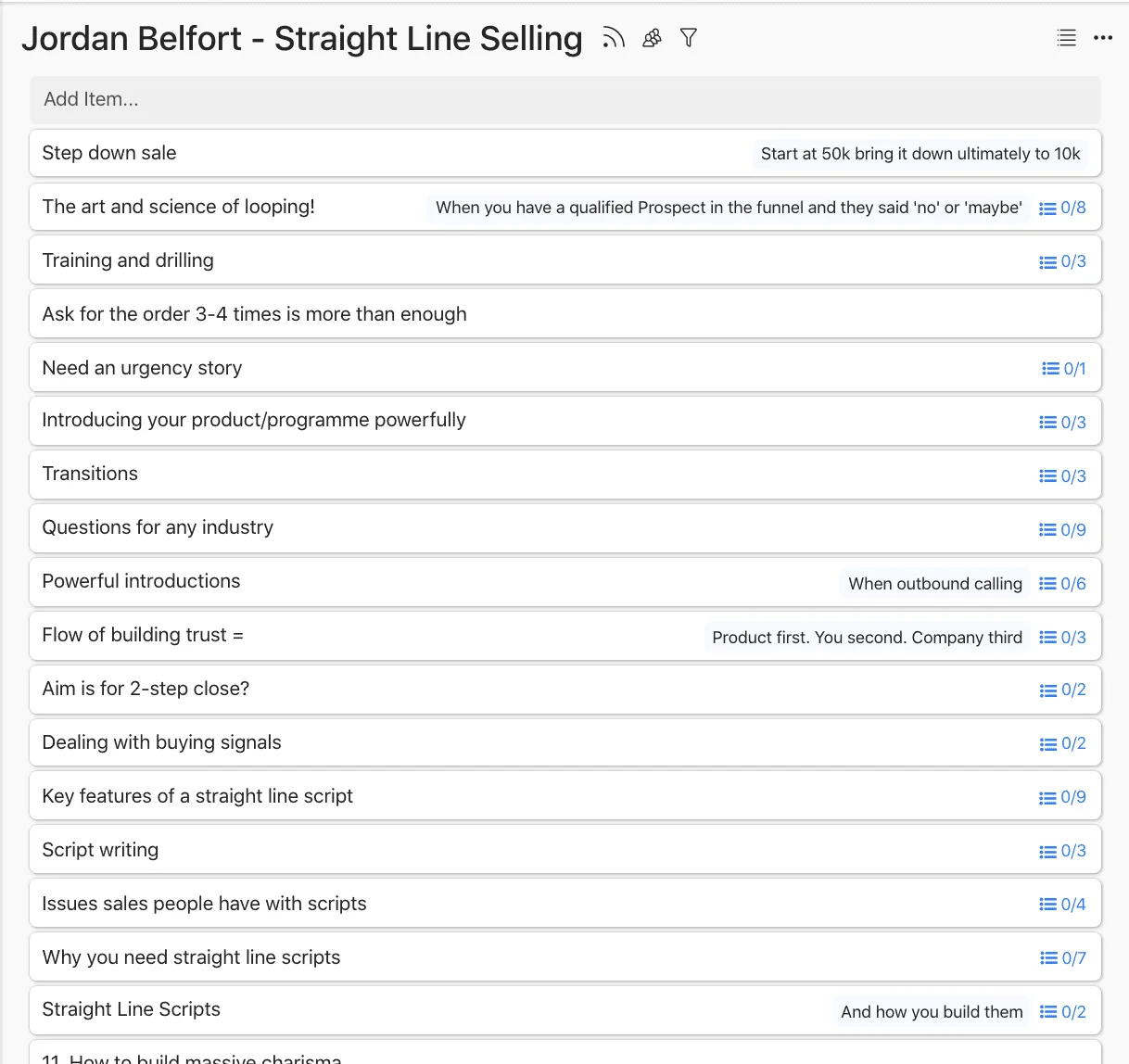Select Need an urgency story item
The image size is (1129, 1064).
(x=565, y=368)
